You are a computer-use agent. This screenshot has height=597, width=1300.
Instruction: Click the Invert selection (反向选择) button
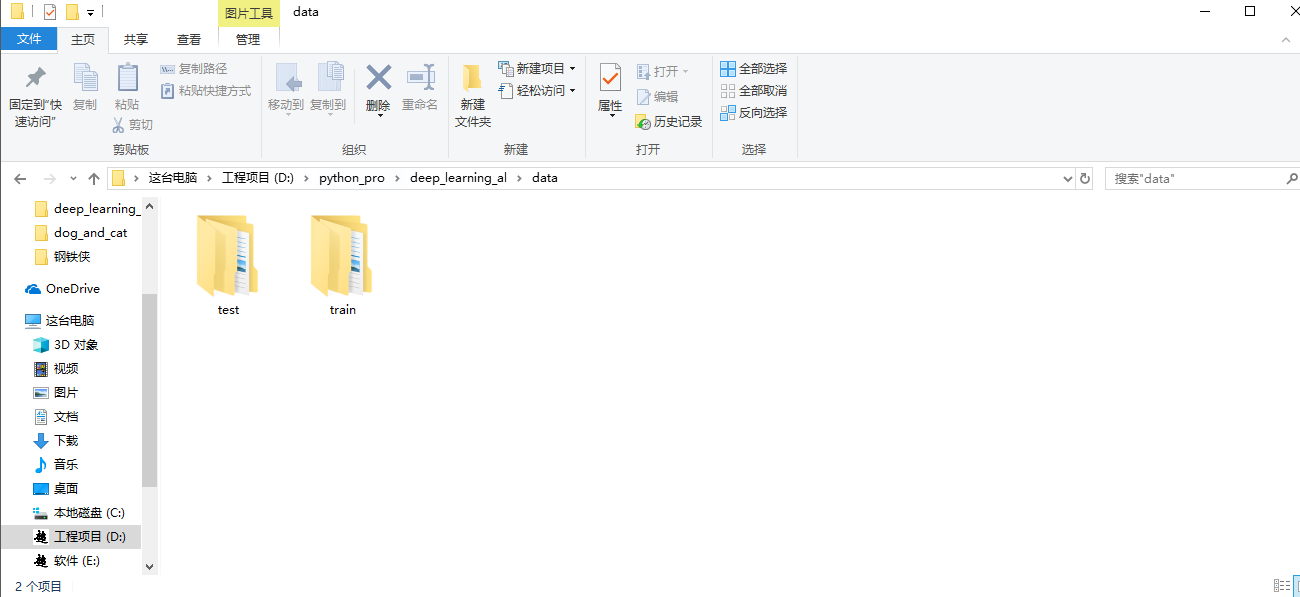[x=753, y=112]
